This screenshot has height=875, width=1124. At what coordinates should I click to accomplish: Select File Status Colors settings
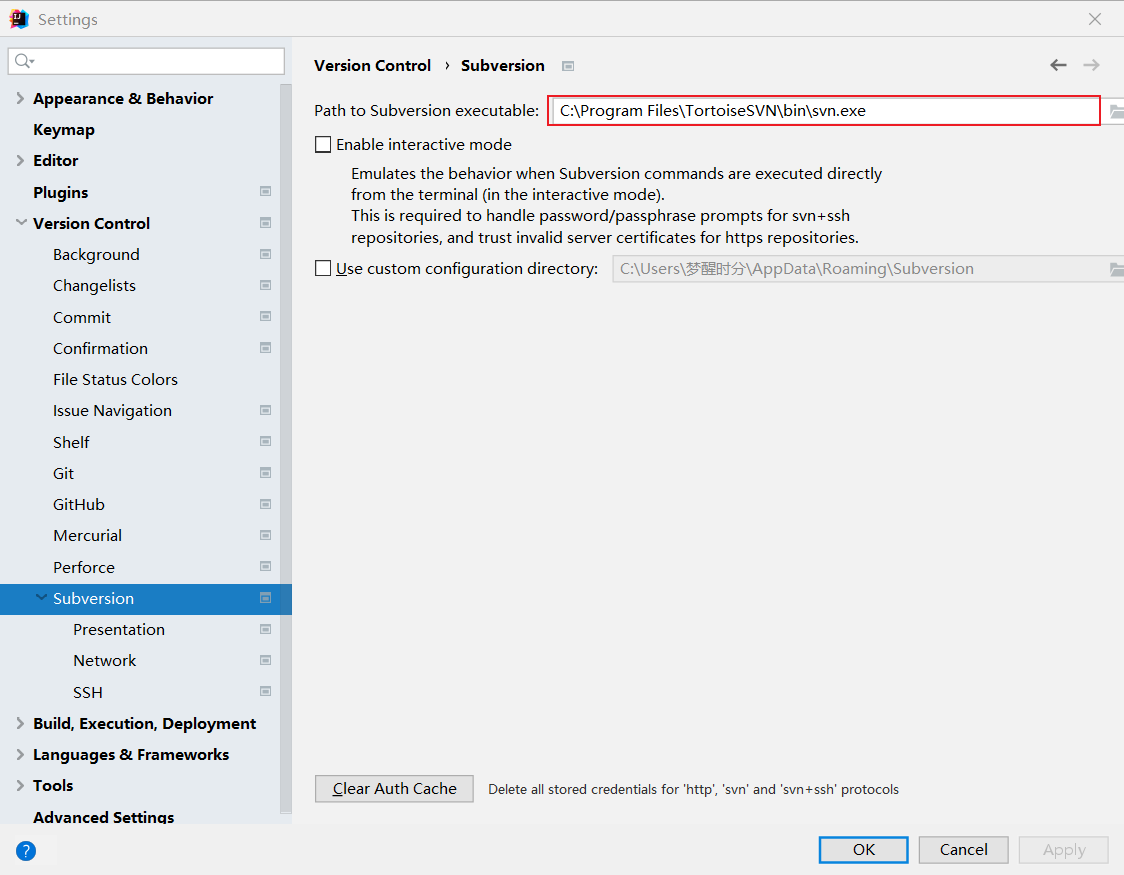pos(115,380)
